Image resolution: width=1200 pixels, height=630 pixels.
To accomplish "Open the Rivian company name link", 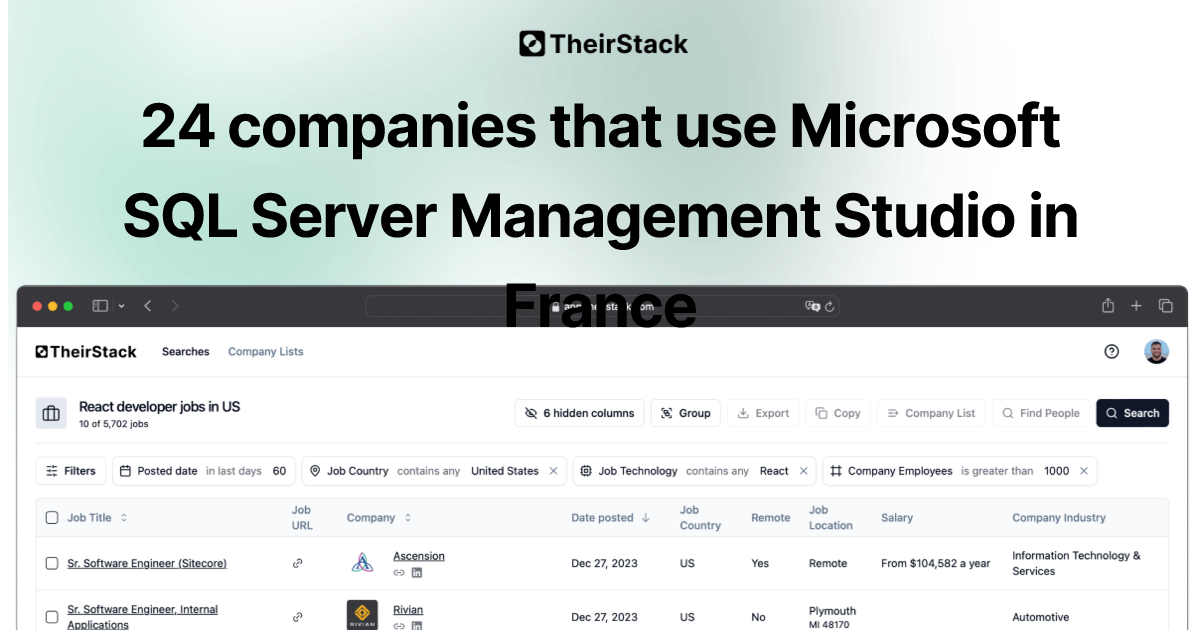I will coord(408,610).
